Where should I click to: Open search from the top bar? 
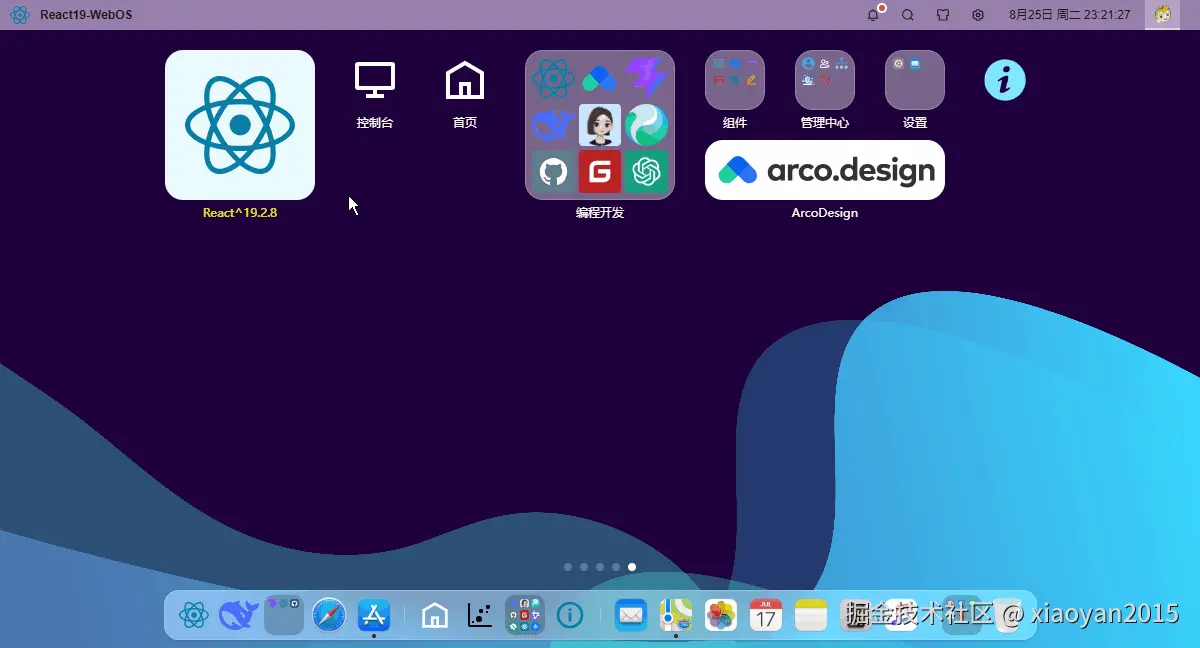(x=908, y=15)
